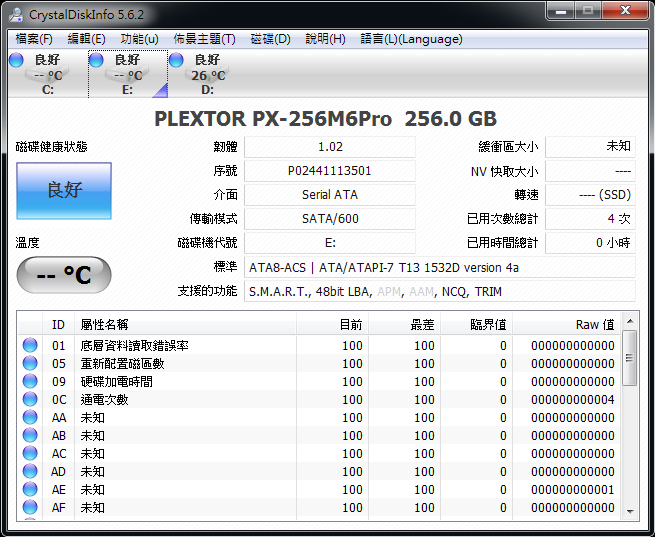Open the 編輯(E) menu
Image resolution: width=655 pixels, height=537 pixels.
coord(86,39)
